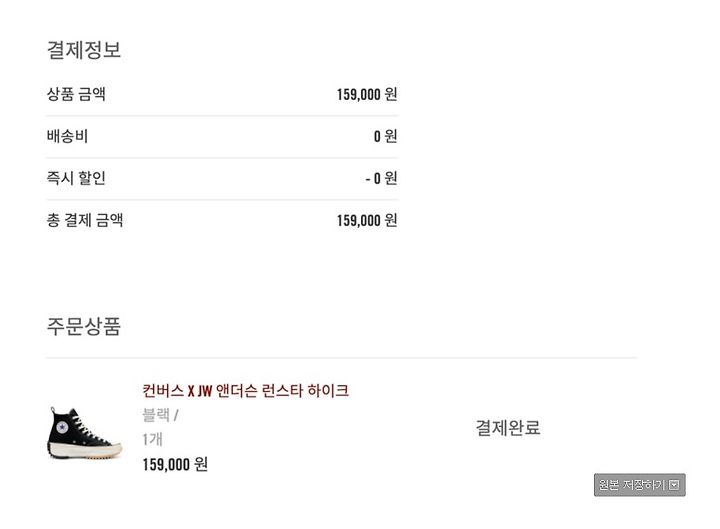
Task: Click the 주문상품 section heading
Action: 84,326
